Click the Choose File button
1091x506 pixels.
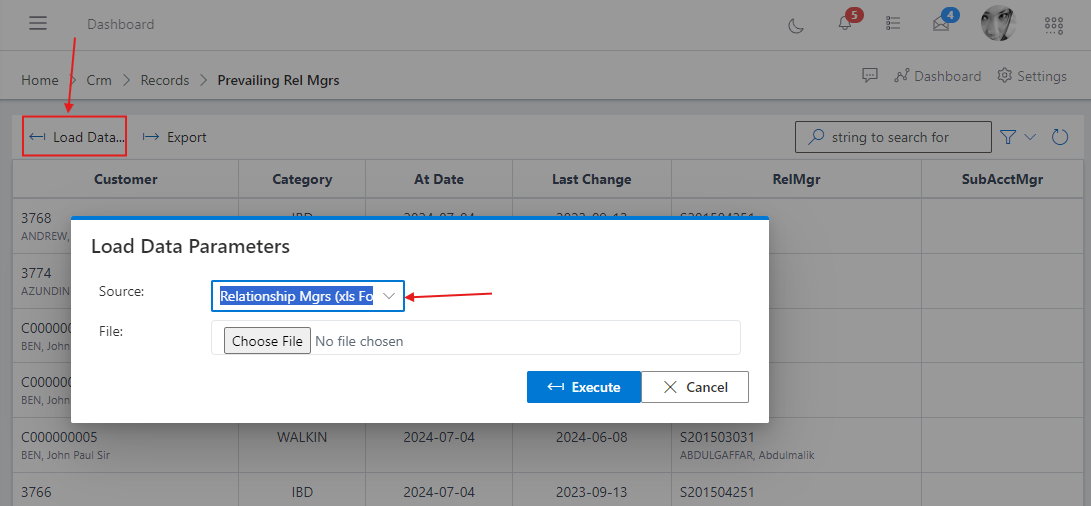[267, 341]
